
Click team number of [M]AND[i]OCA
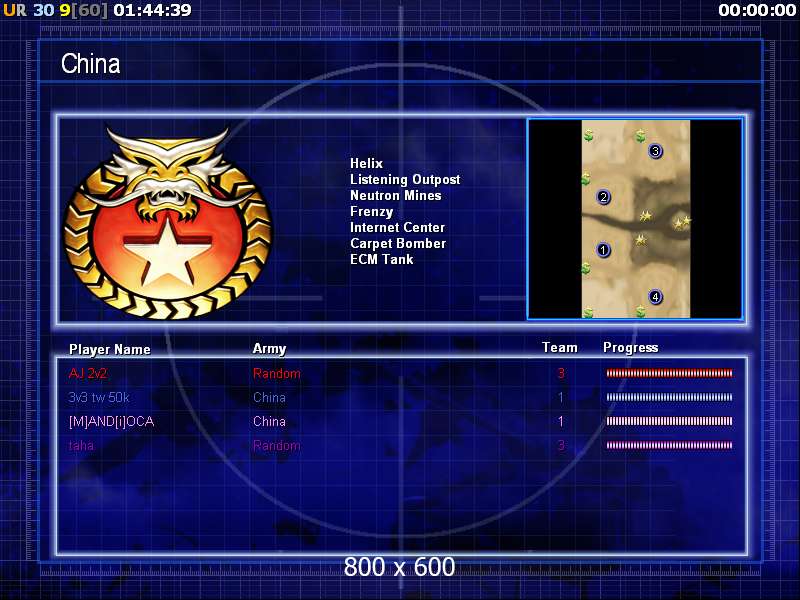coord(561,421)
